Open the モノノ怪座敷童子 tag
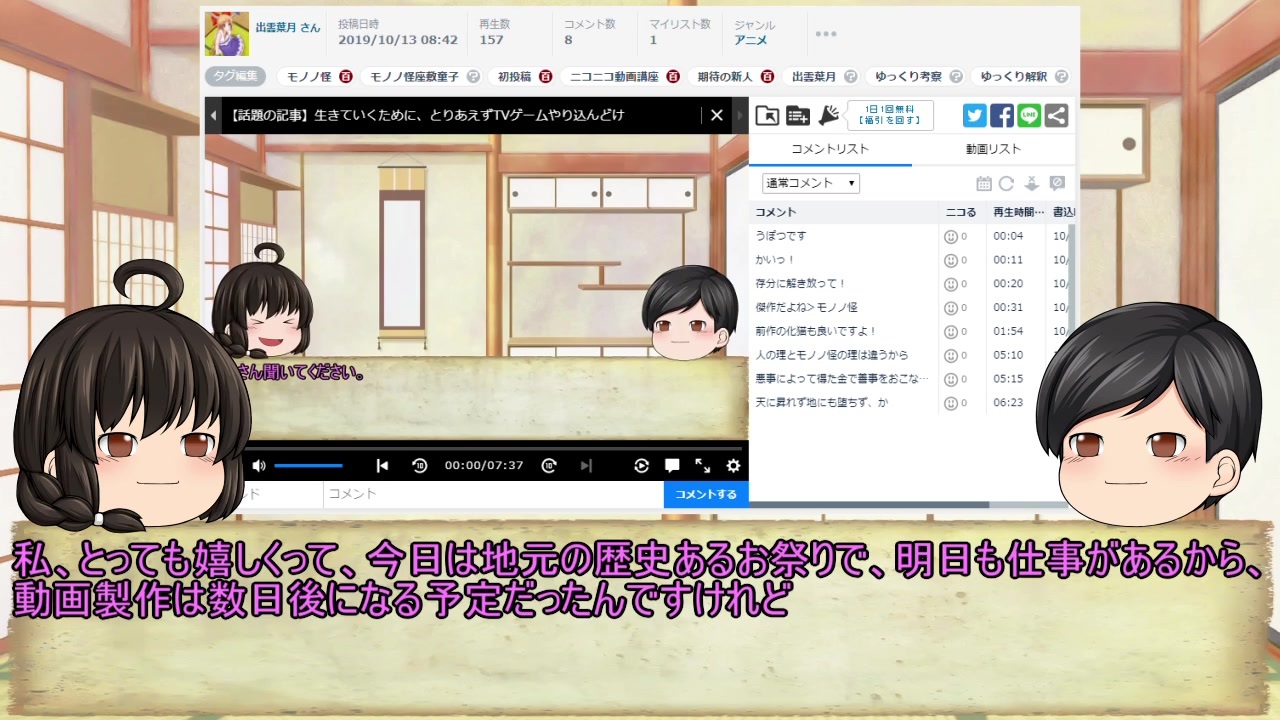 point(414,76)
